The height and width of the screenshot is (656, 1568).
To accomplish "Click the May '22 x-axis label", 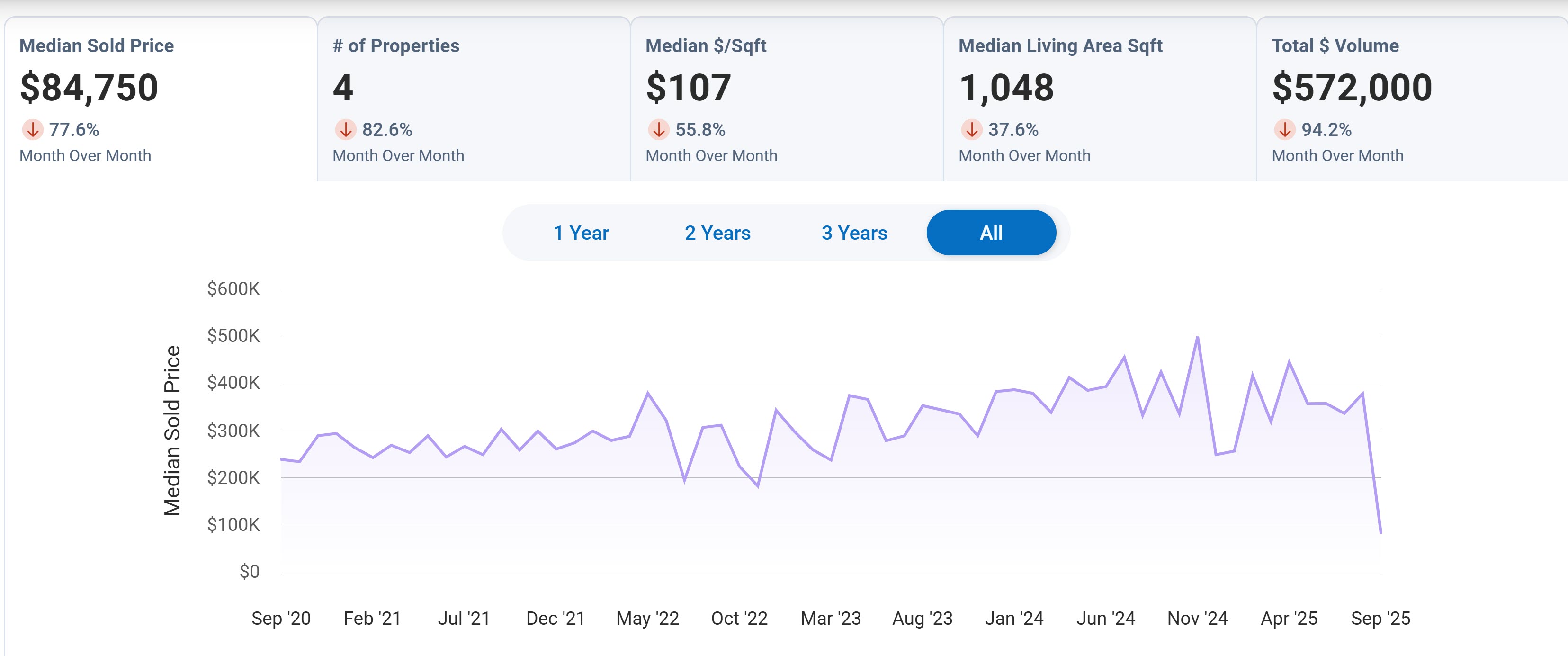I will tap(647, 618).
